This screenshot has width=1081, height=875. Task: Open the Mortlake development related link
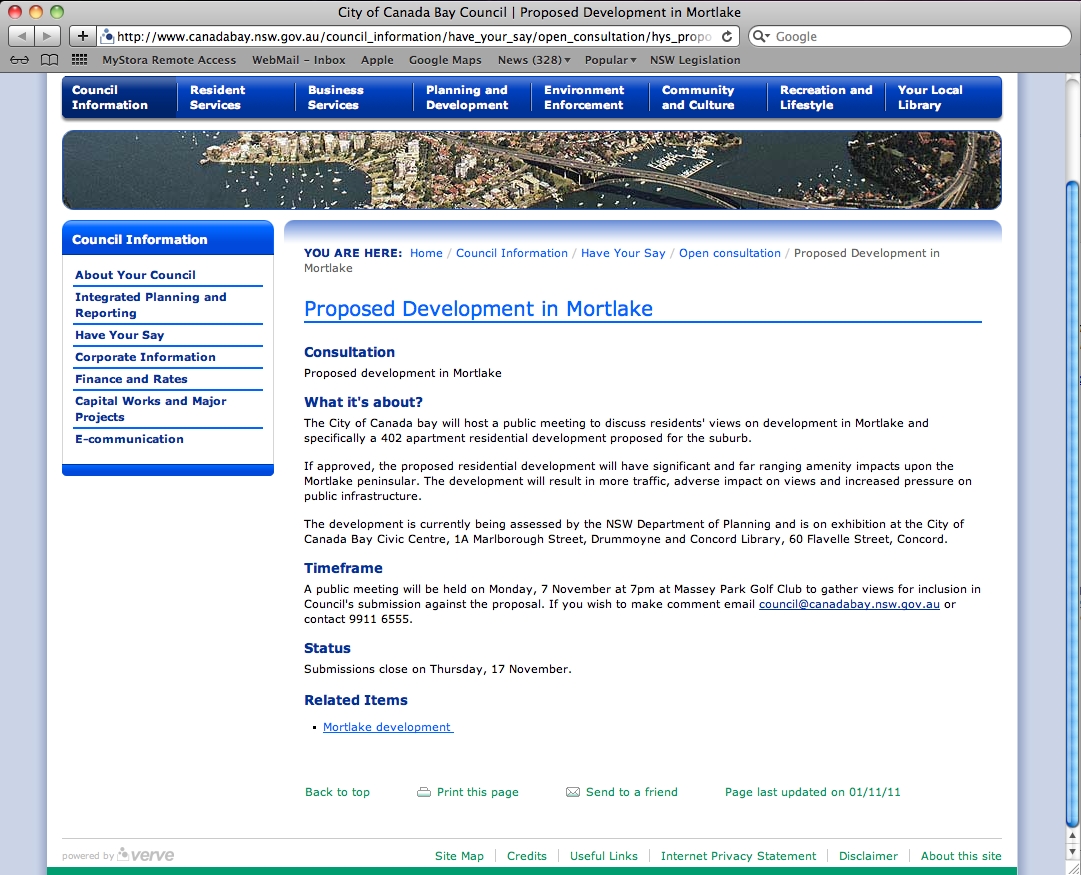(387, 727)
